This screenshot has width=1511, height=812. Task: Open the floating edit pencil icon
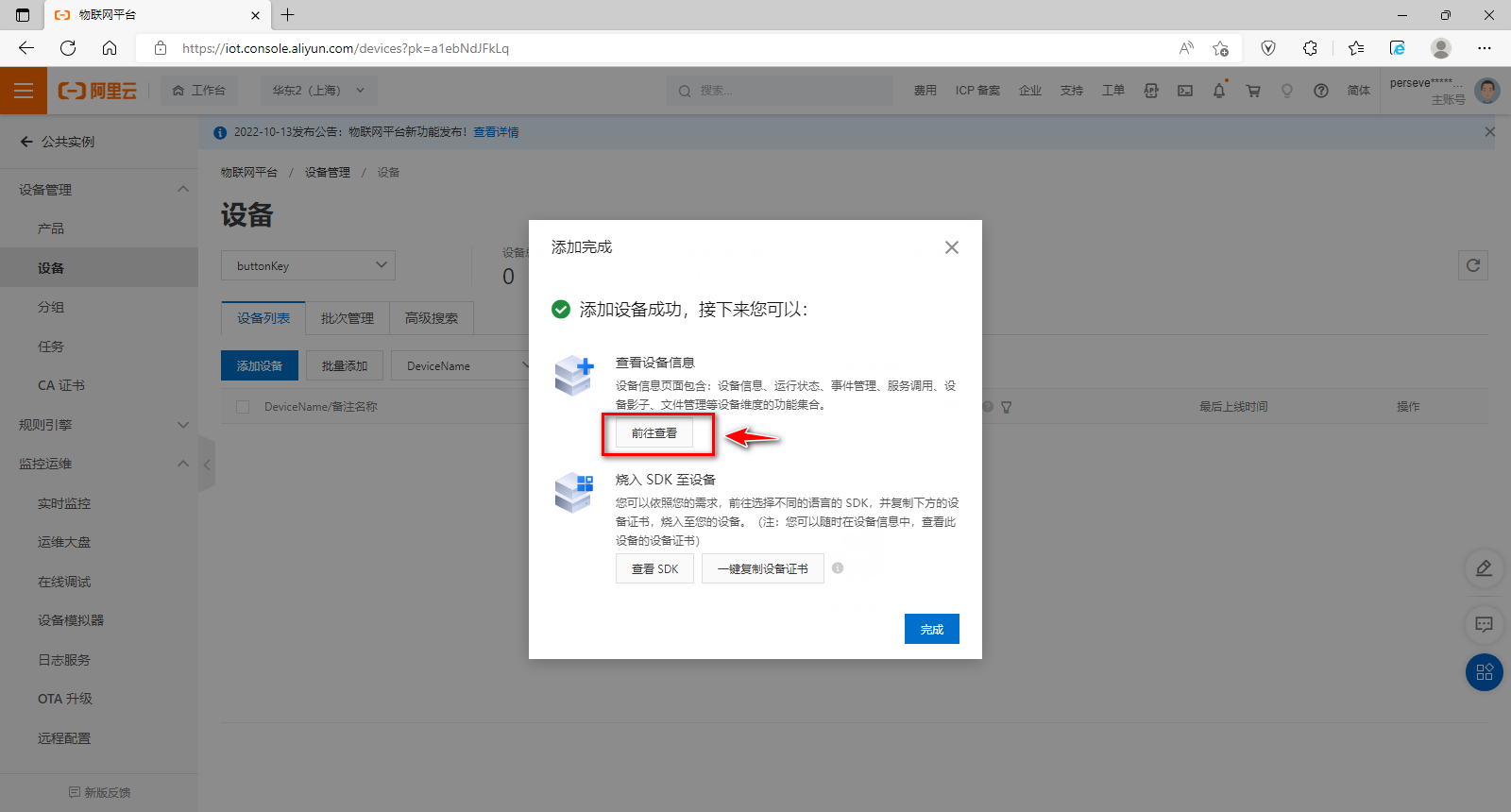click(1485, 568)
